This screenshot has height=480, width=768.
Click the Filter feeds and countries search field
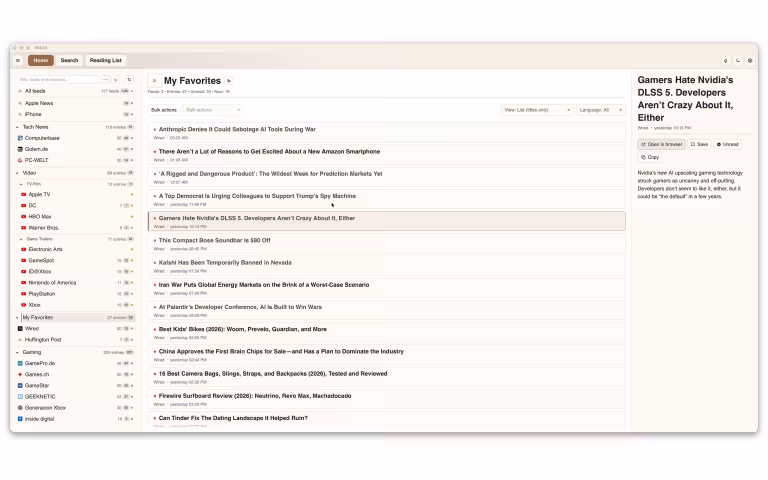pyautogui.click(x=58, y=79)
